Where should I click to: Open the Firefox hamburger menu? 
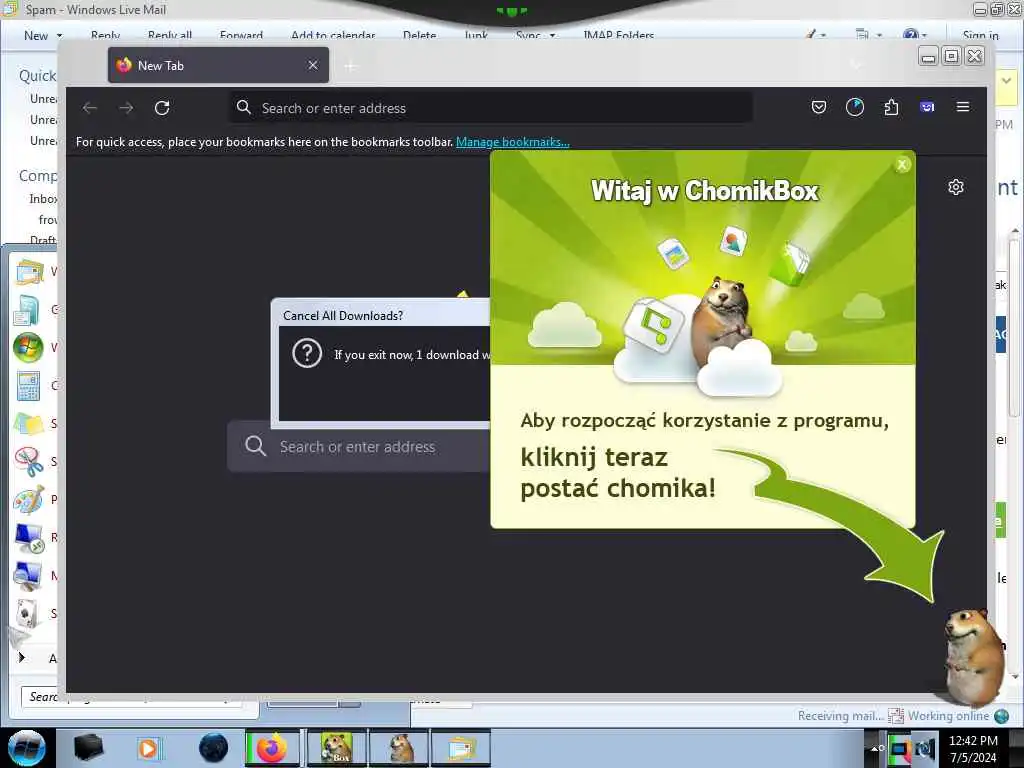coord(963,107)
